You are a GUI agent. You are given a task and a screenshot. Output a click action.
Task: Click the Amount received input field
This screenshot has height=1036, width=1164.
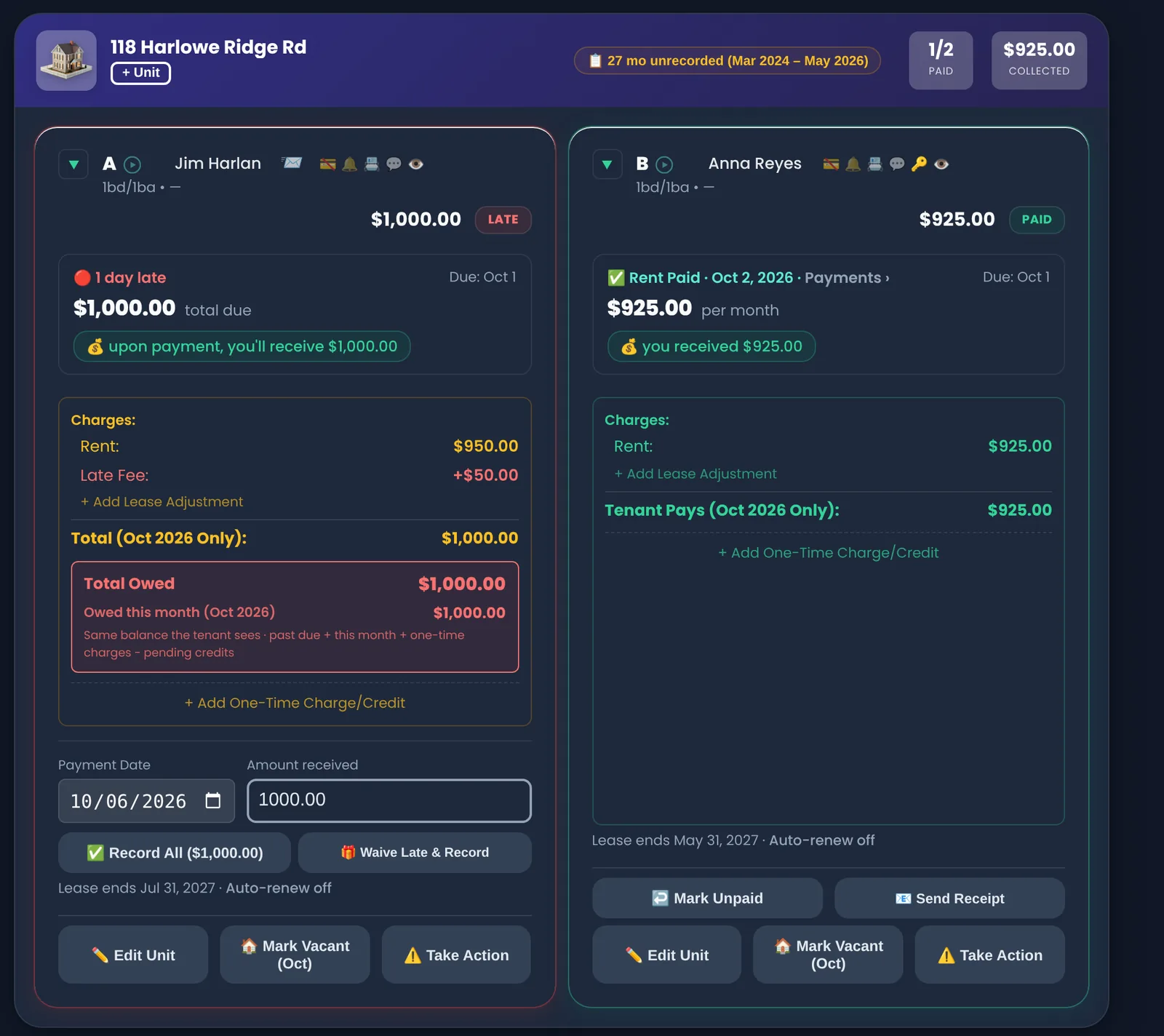click(x=389, y=801)
